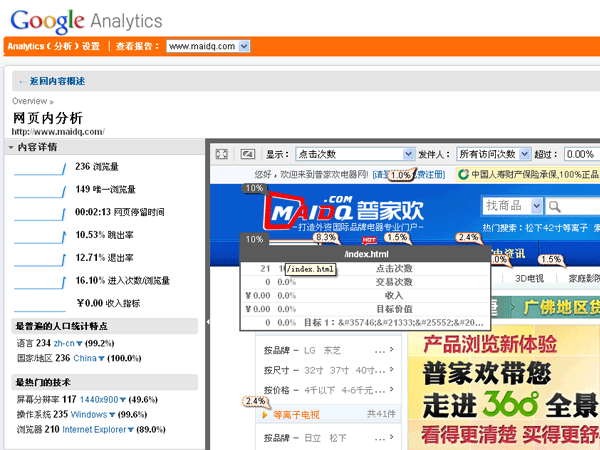The width and height of the screenshot is (600, 450).
Task: Open Analytics (分析) 设置 link
Action: click(x=54, y=46)
